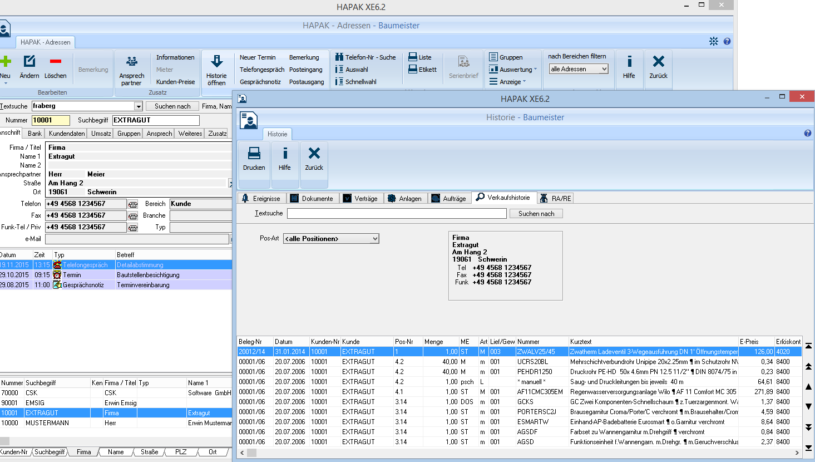Open the Ansprechpartner contacts icon
Image resolution: width=815 pixels, height=462 pixels.
(132, 61)
